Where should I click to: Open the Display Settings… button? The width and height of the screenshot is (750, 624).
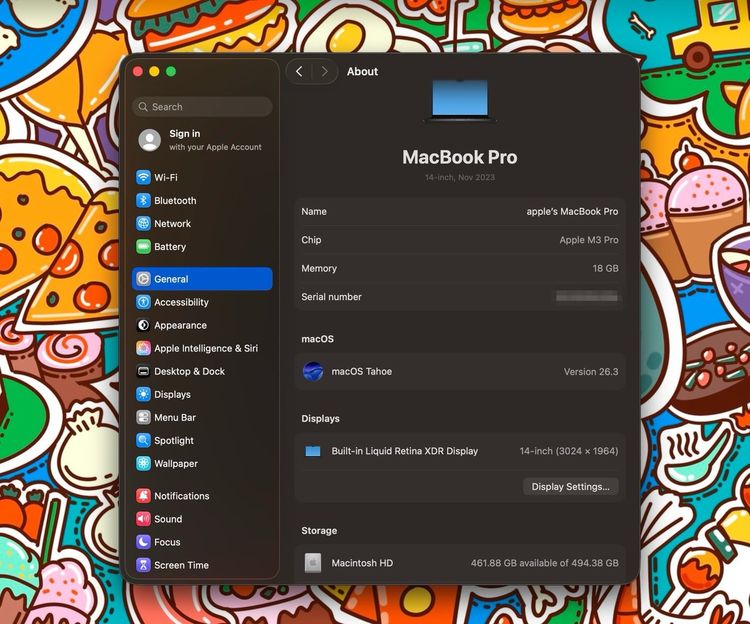coord(571,487)
